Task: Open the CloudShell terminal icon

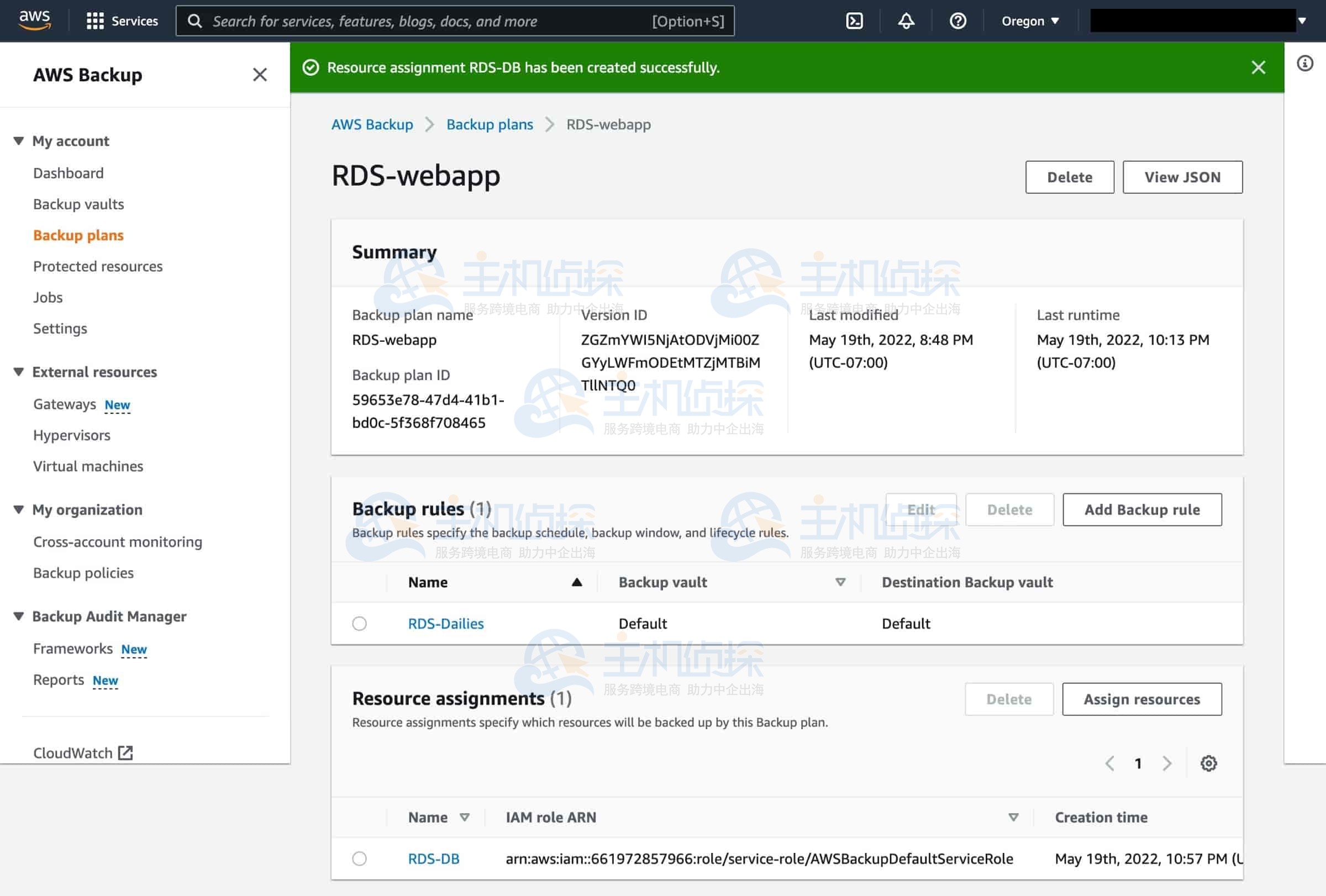Action: pos(854,21)
